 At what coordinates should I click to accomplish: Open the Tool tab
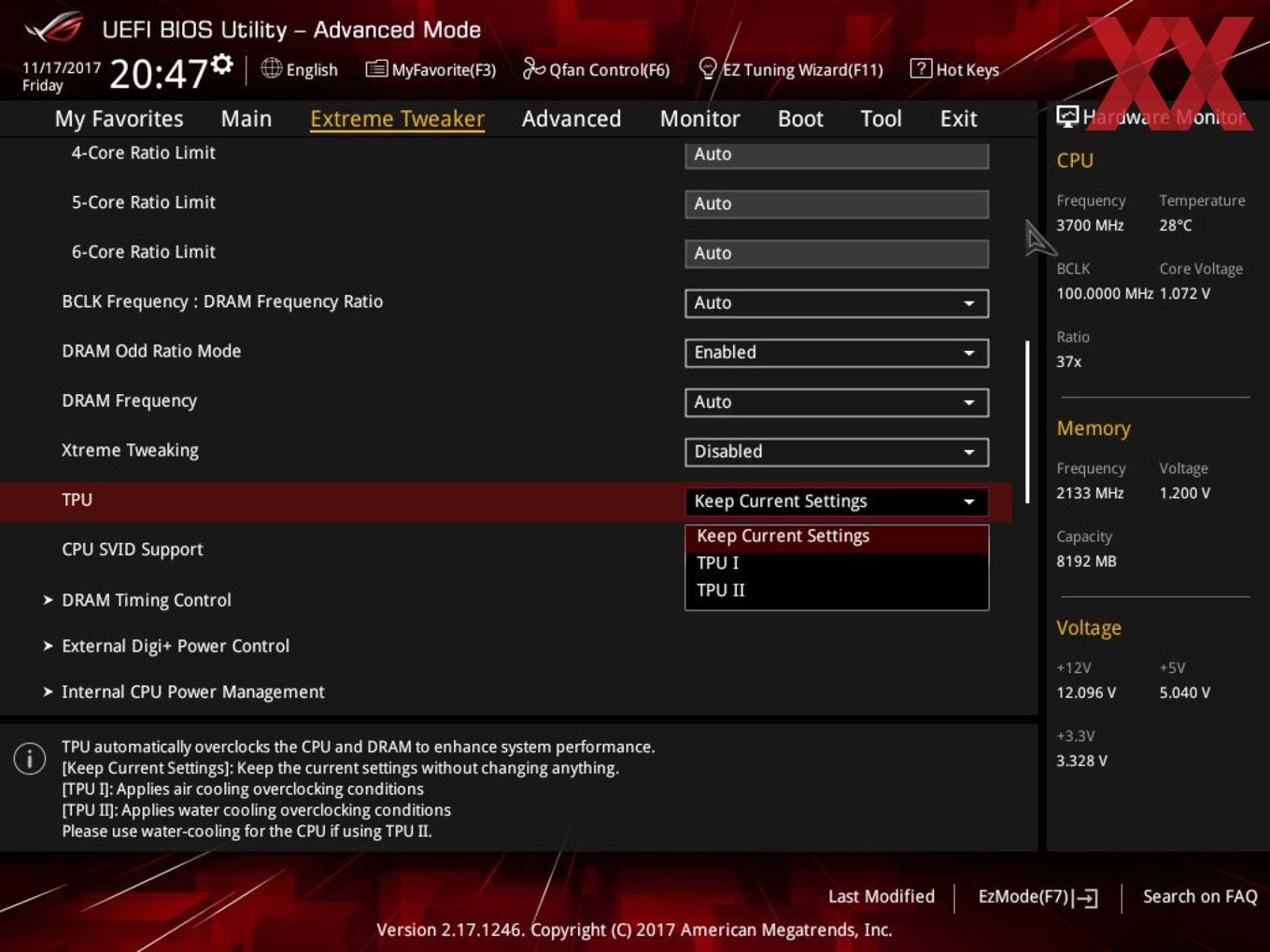881,119
